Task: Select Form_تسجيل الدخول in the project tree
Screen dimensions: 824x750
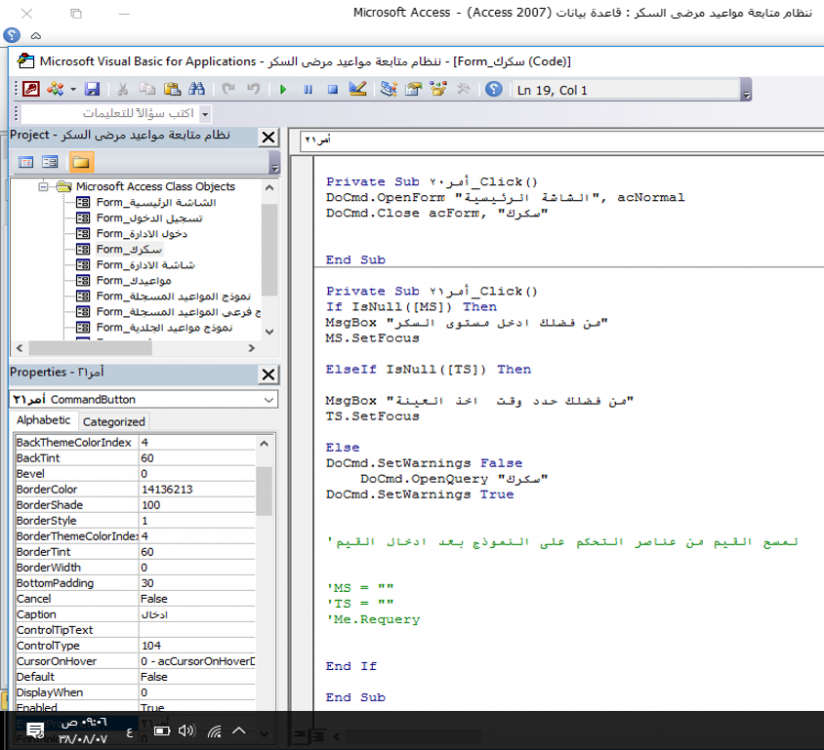Action: (149, 218)
